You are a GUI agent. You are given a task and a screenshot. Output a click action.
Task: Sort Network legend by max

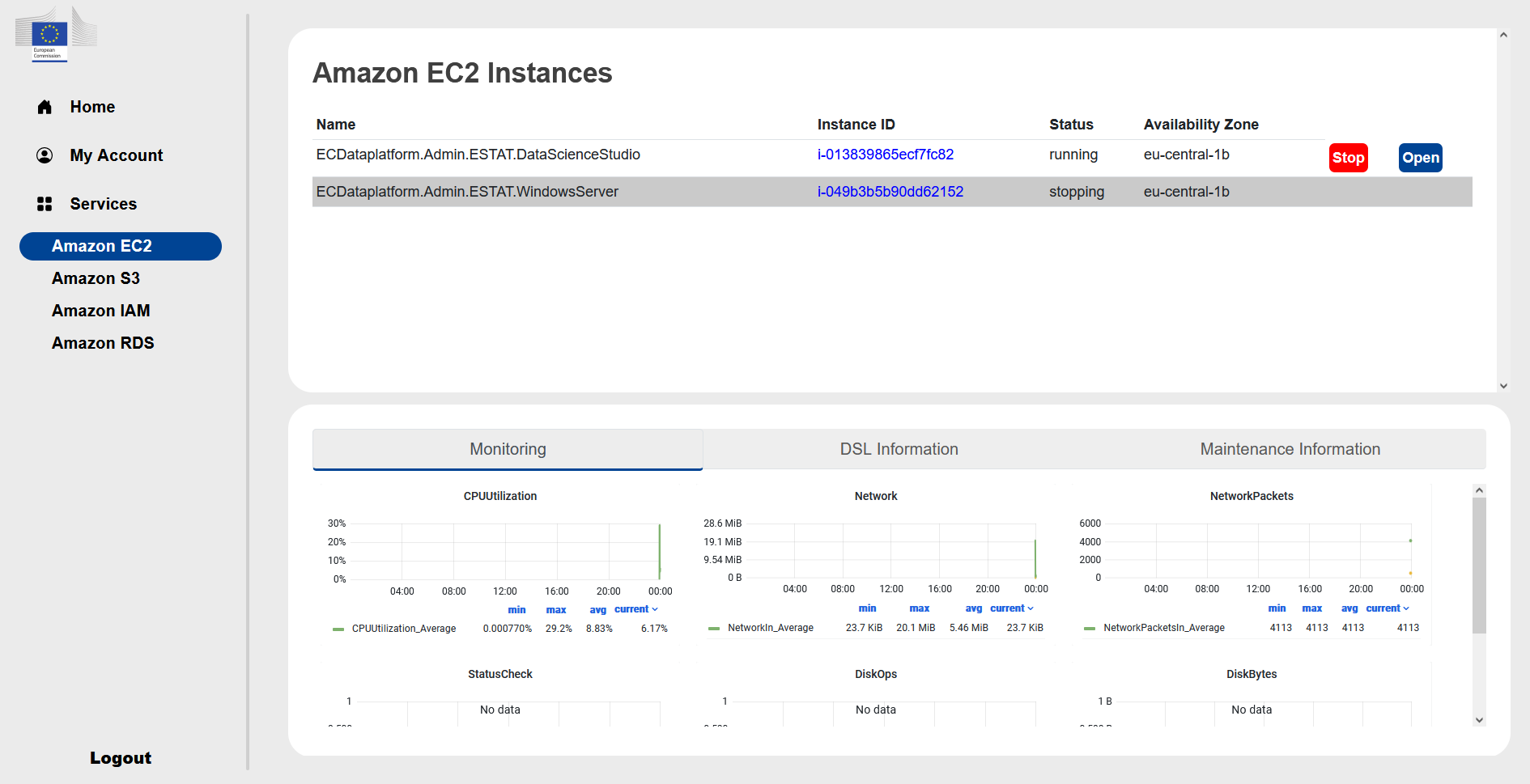click(x=919, y=608)
